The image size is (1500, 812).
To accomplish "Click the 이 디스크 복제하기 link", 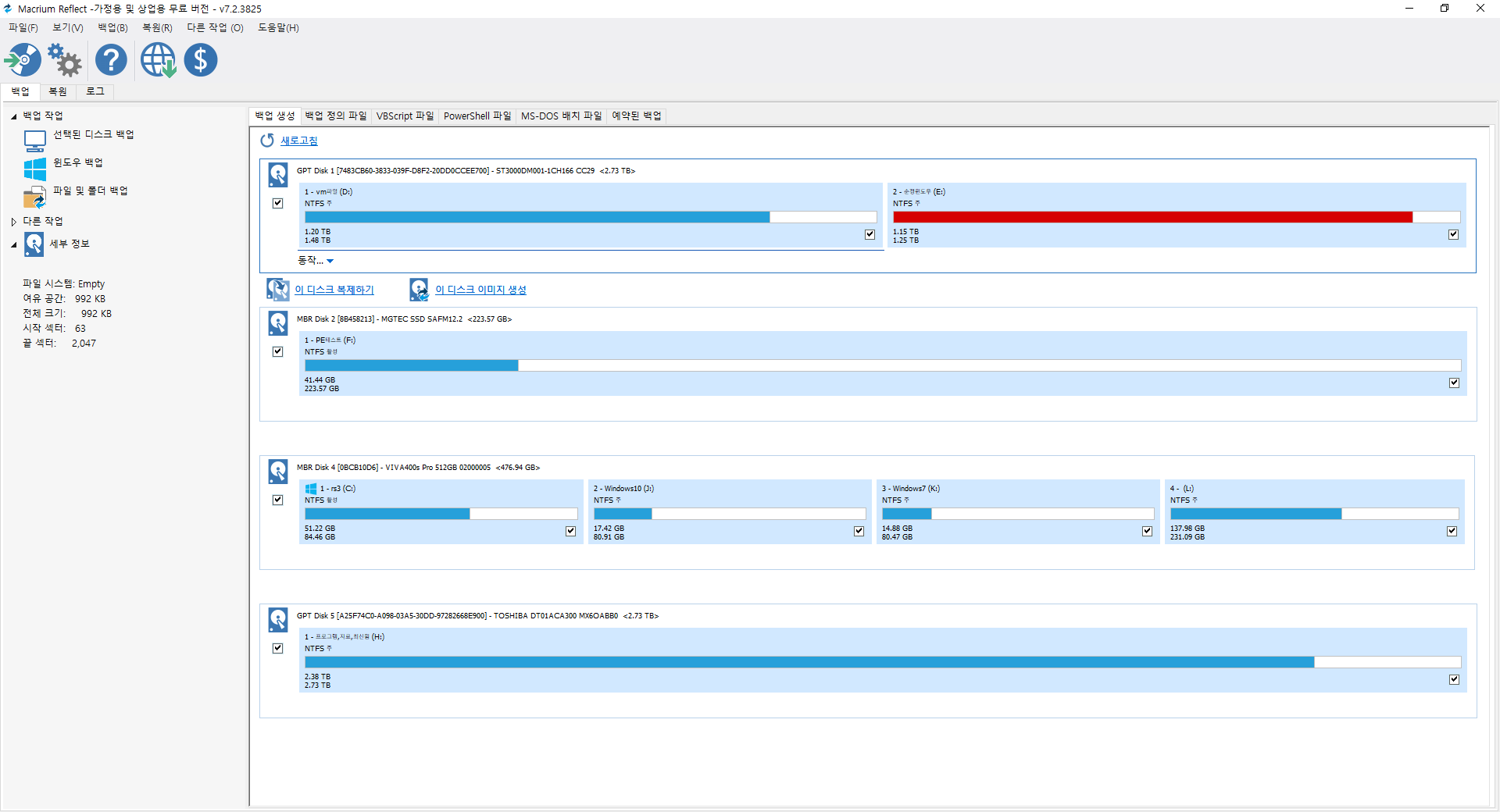I will pos(334,290).
